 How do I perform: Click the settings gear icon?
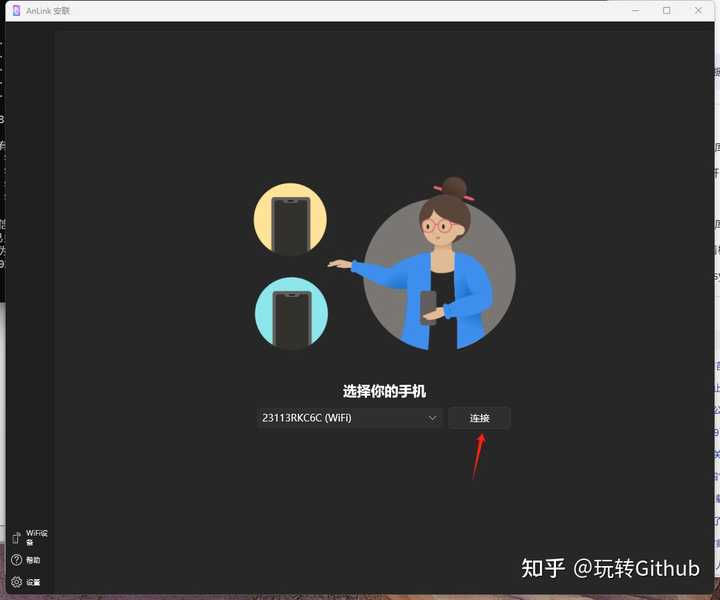pos(16,582)
